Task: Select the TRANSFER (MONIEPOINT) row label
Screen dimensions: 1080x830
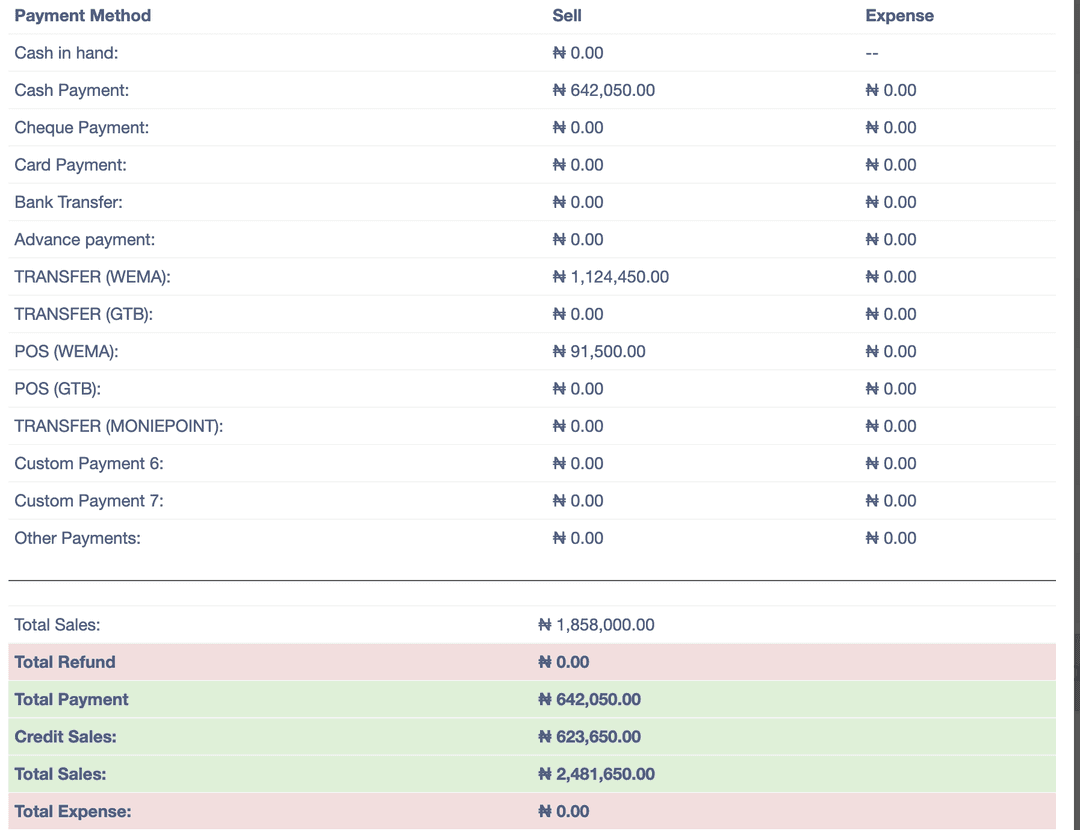Action: (x=118, y=426)
